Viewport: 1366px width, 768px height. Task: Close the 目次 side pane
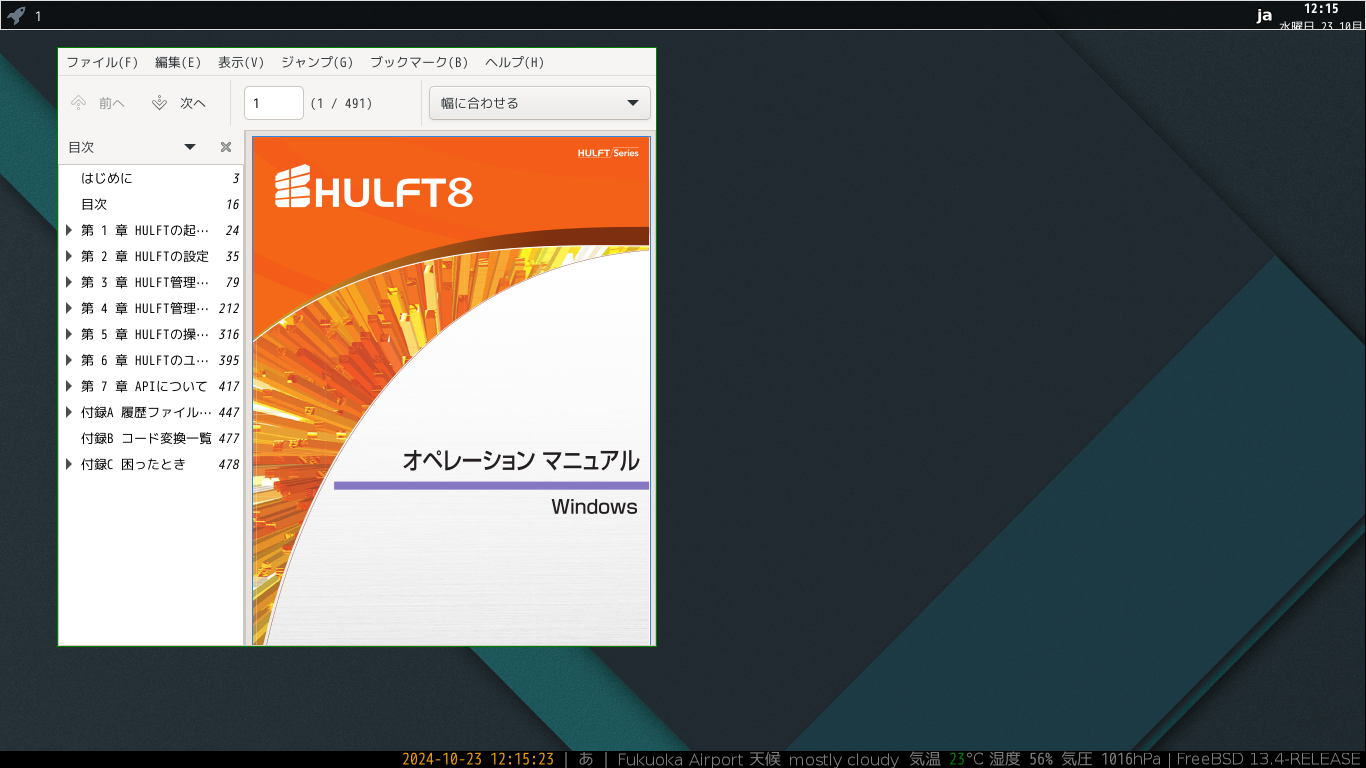(x=226, y=147)
